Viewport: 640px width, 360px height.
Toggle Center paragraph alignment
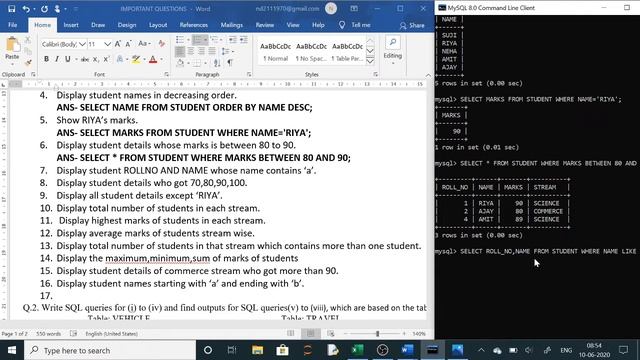191,51
